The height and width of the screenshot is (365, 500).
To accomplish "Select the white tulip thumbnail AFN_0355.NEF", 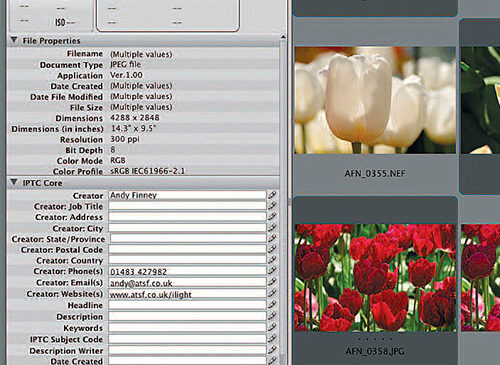I will pos(375,100).
